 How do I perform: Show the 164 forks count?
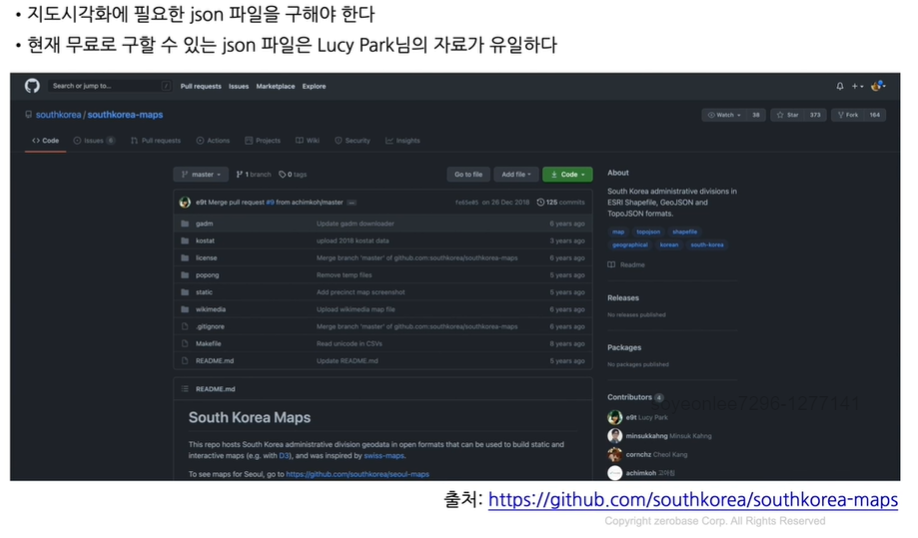click(874, 115)
